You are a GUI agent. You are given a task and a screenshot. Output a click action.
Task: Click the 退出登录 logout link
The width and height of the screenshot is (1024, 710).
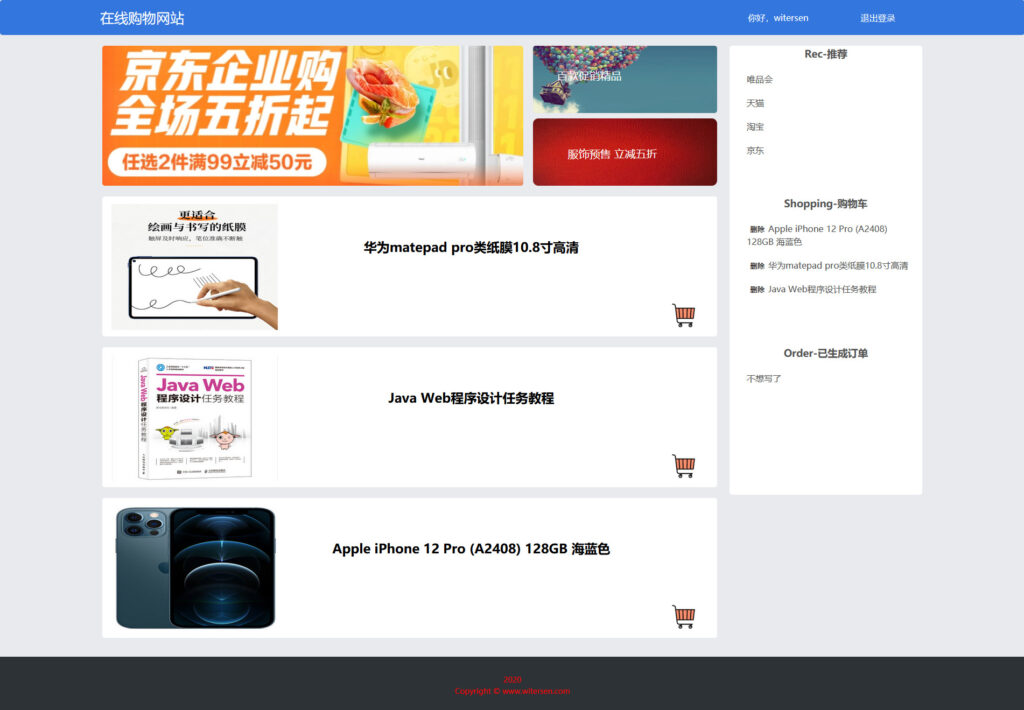pos(877,18)
